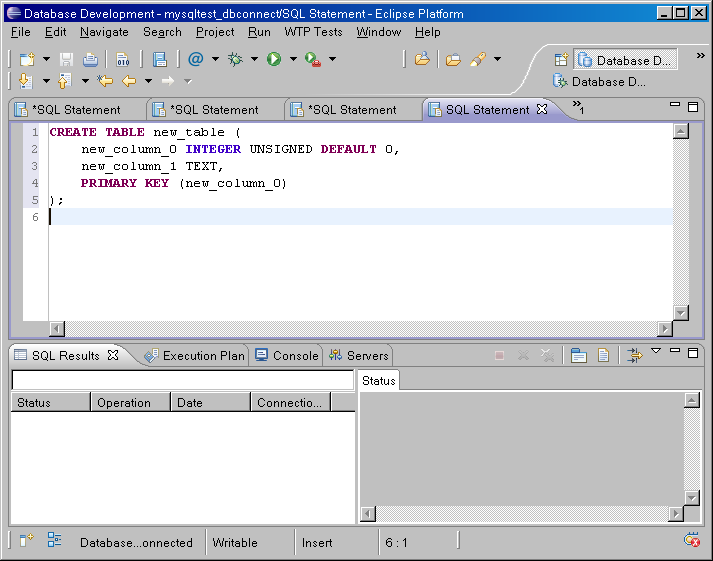Viewport: 713px width, 561px height.
Task: Click the Back navigation arrow icon
Action: click(x=128, y=81)
